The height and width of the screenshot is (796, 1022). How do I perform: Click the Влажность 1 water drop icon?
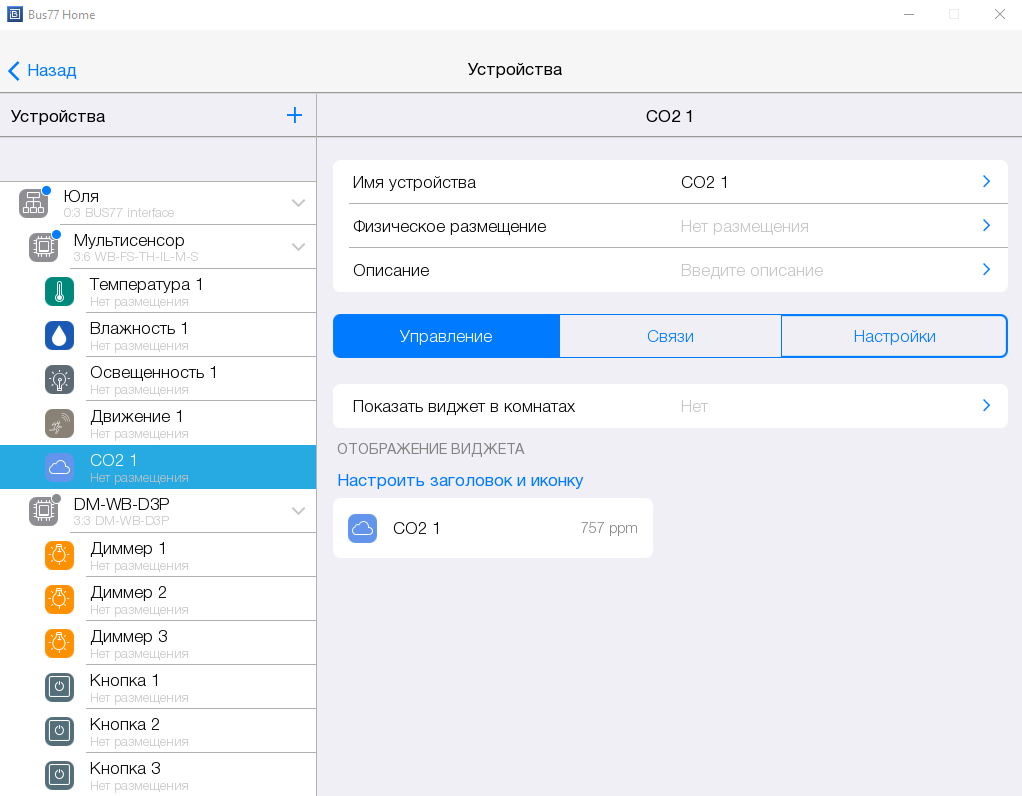(59, 335)
